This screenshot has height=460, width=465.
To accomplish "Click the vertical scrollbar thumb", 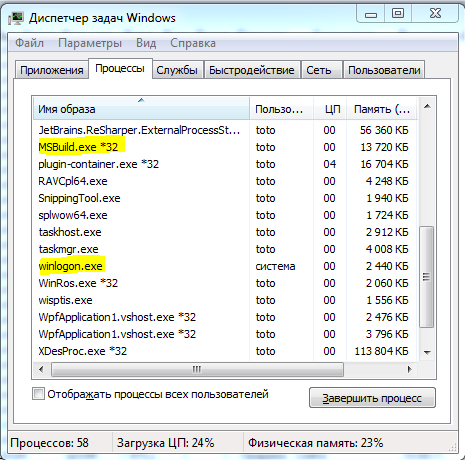I will [x=426, y=277].
